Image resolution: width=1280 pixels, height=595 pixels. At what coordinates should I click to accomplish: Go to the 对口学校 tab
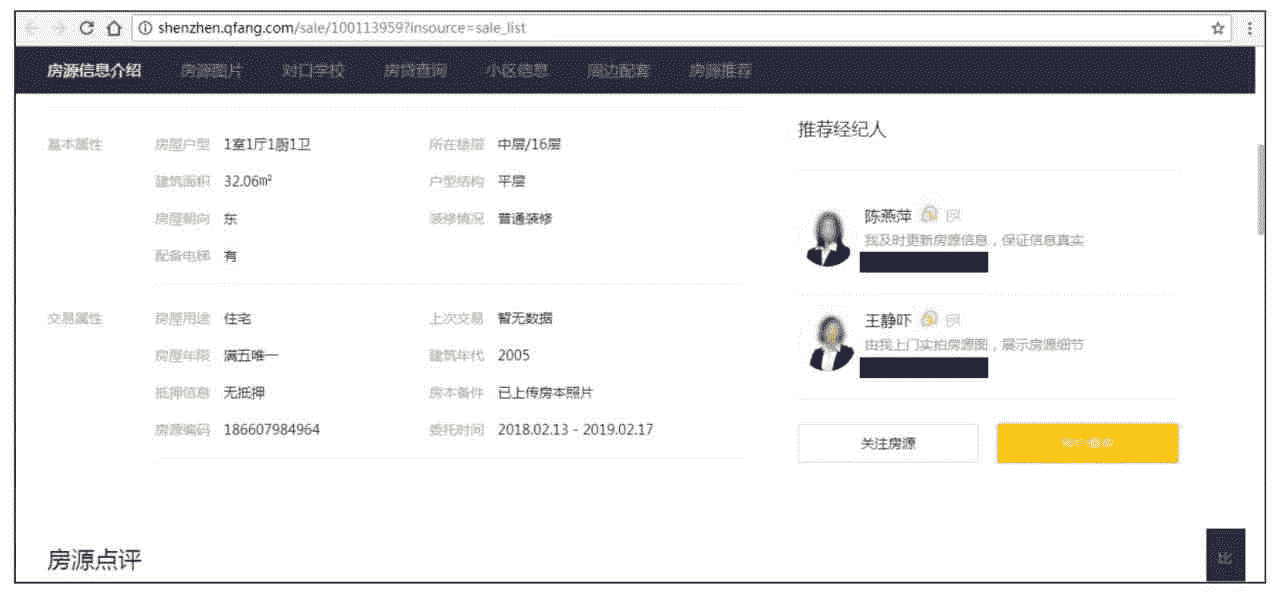tap(313, 71)
